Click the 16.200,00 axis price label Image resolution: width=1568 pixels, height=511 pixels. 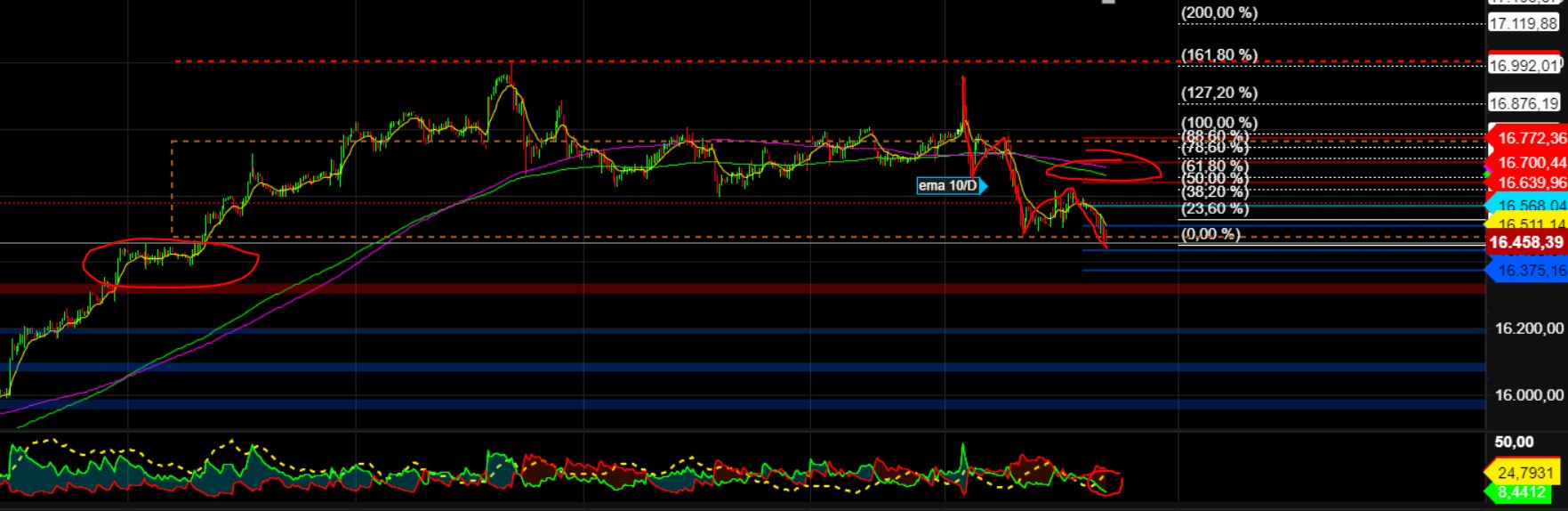[x=1529, y=329]
